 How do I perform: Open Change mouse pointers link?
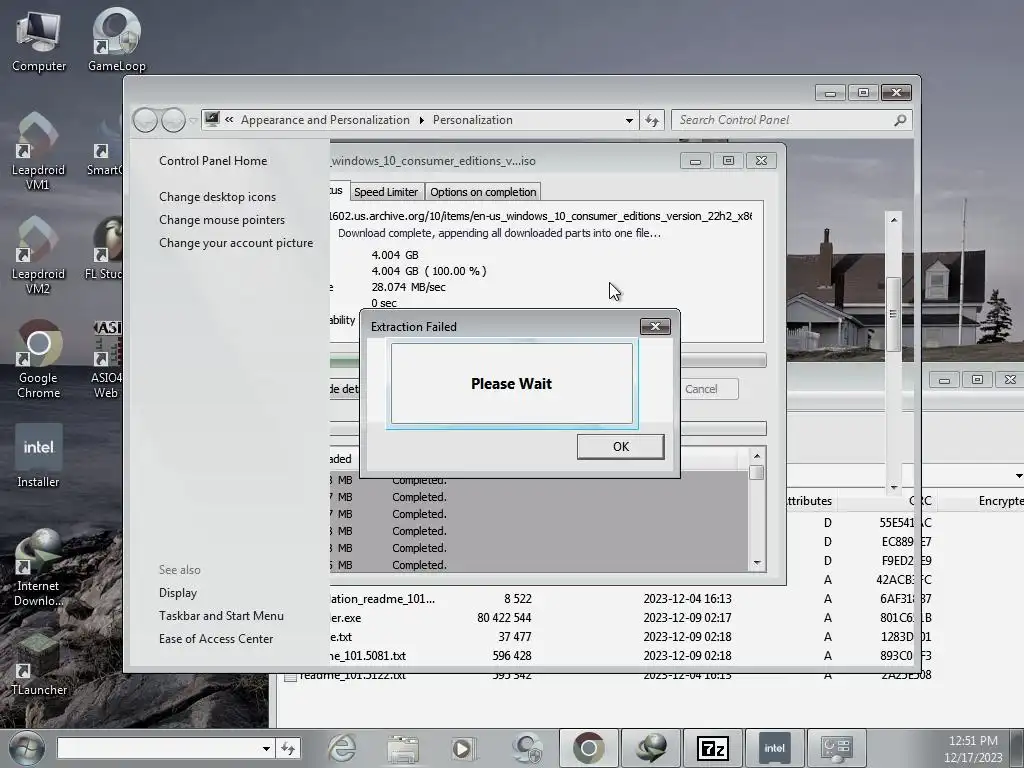click(222, 219)
